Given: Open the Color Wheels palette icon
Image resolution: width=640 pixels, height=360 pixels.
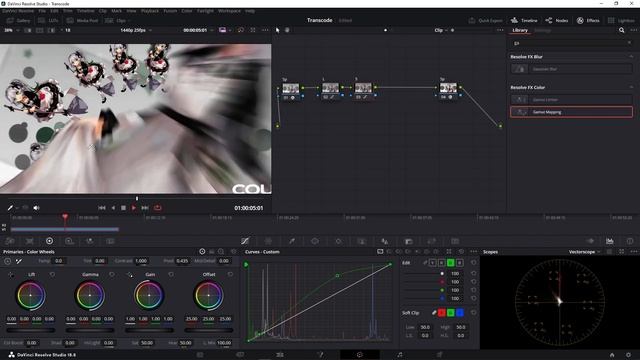Looking at the screenshot, I should tap(49, 241).
